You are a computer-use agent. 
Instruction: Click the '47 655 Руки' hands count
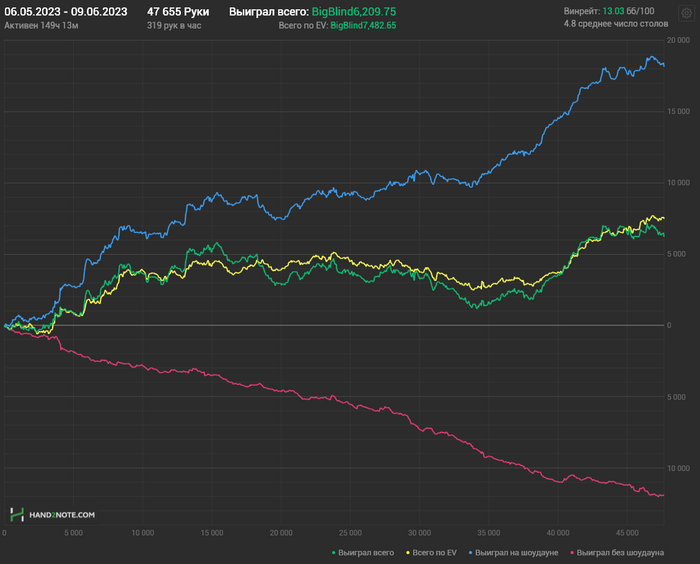pyautogui.click(x=178, y=12)
